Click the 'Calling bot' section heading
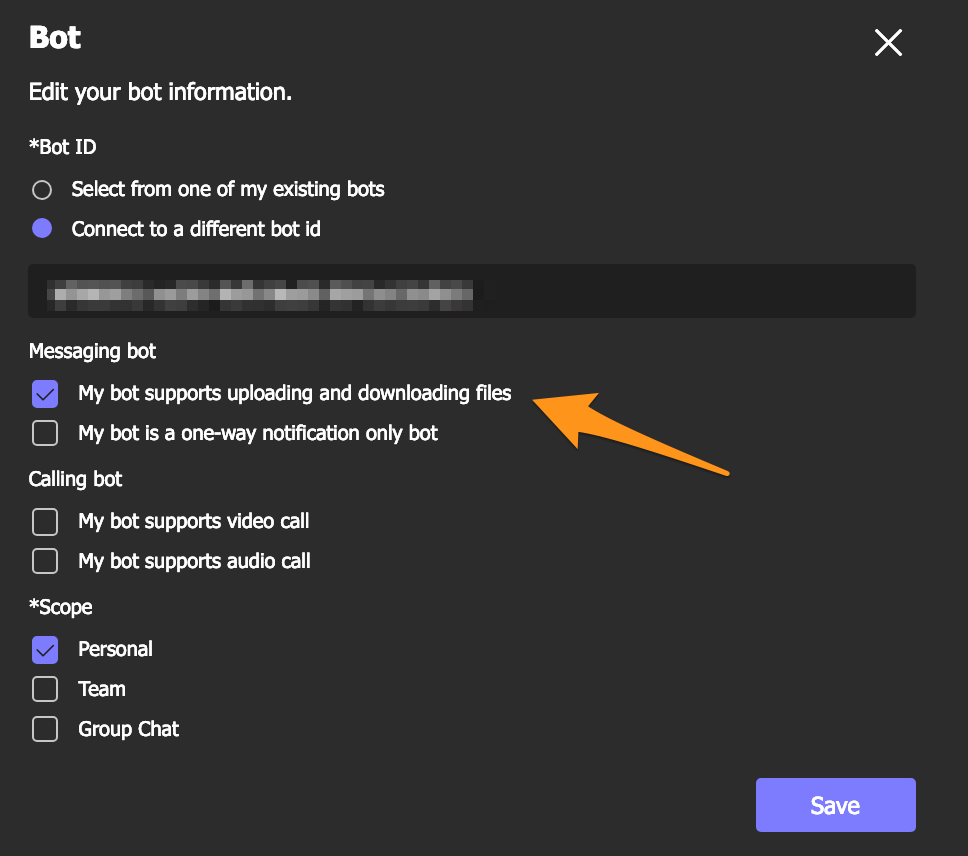The height and width of the screenshot is (856, 968). (x=75, y=479)
